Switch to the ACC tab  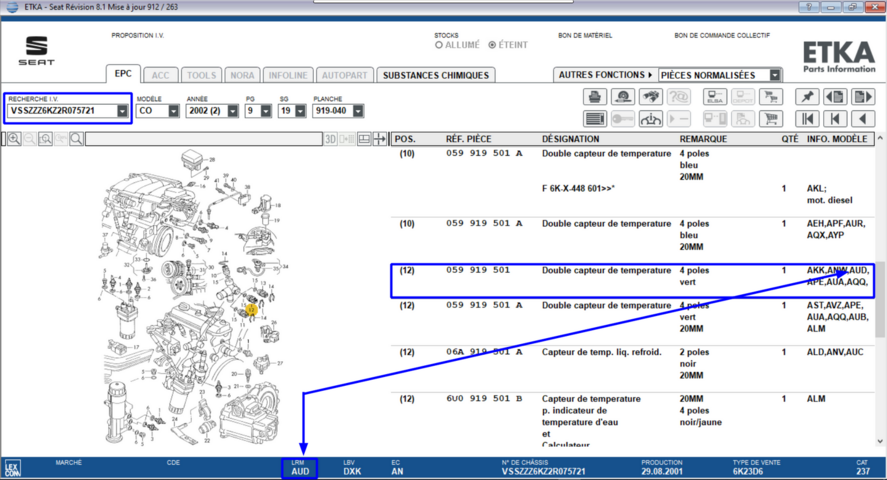pos(161,75)
